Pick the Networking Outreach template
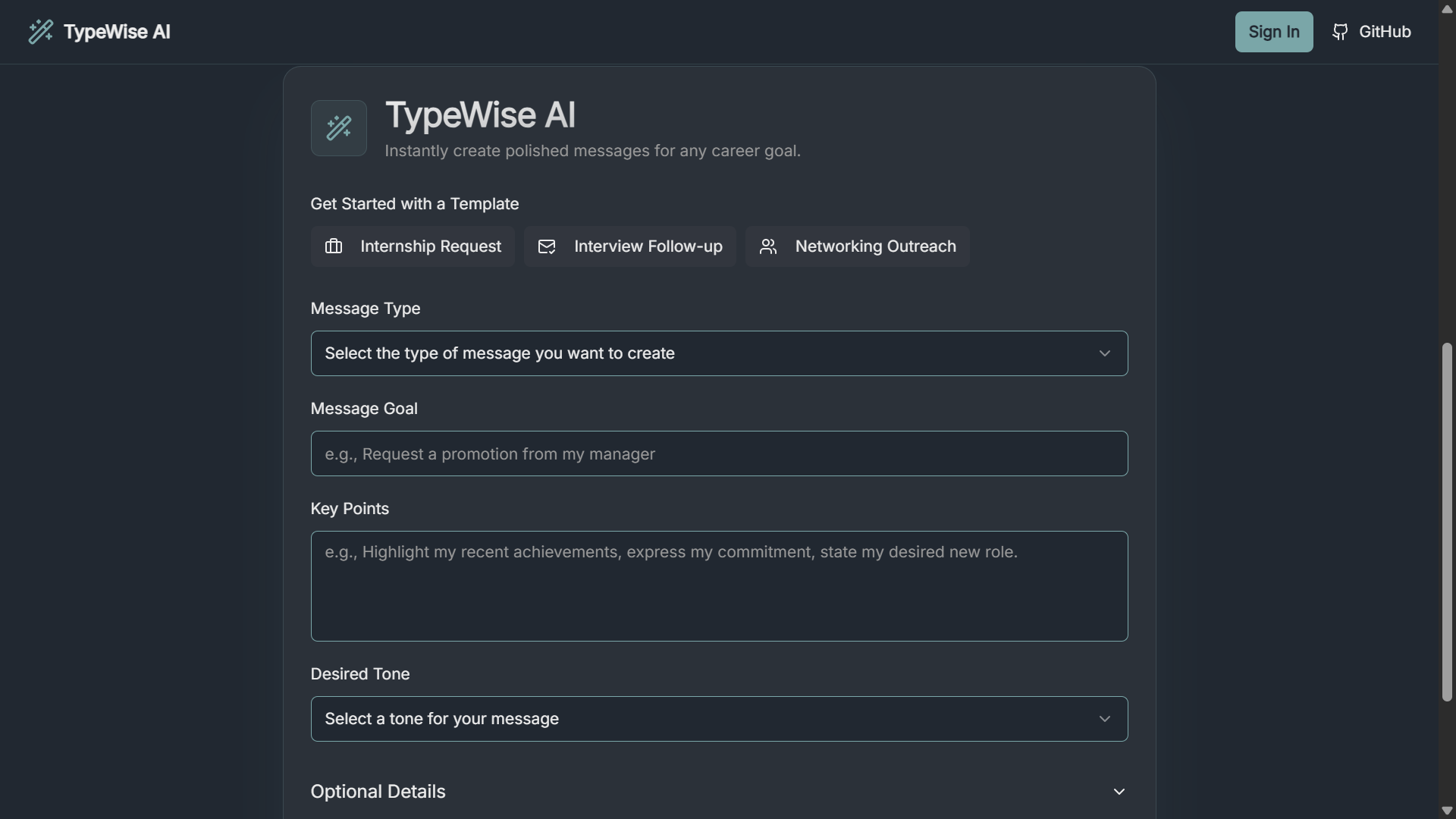 (x=875, y=246)
